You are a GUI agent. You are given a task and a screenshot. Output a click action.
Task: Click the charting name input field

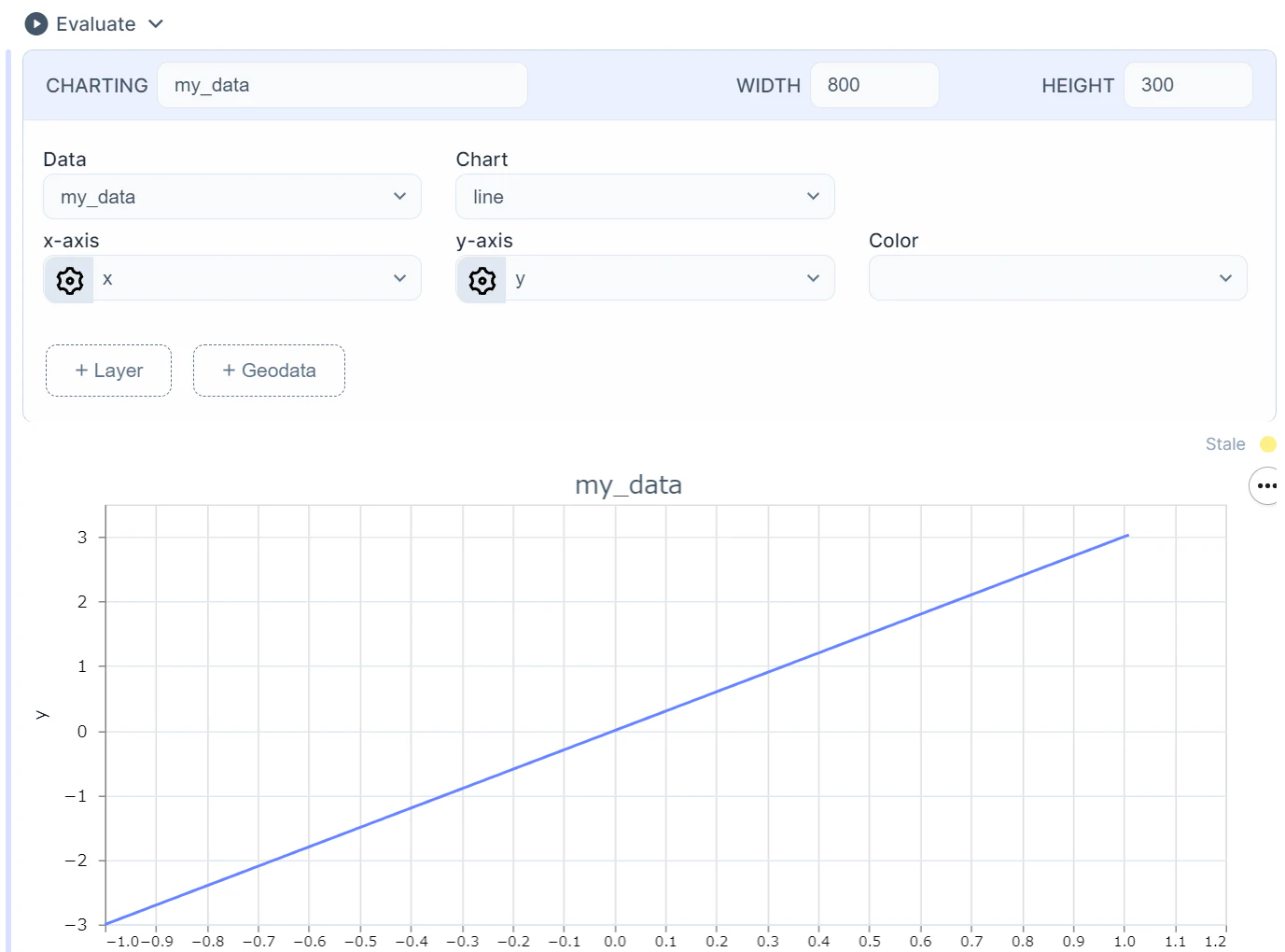tap(342, 85)
